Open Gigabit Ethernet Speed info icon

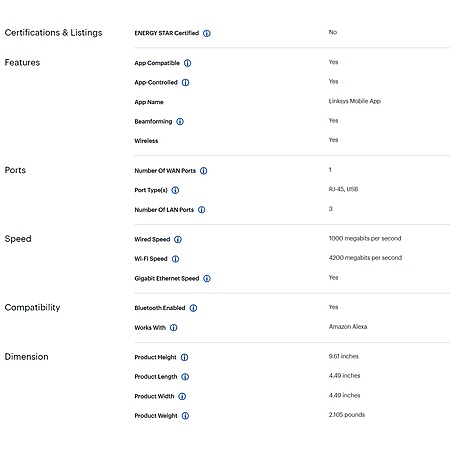click(x=207, y=278)
